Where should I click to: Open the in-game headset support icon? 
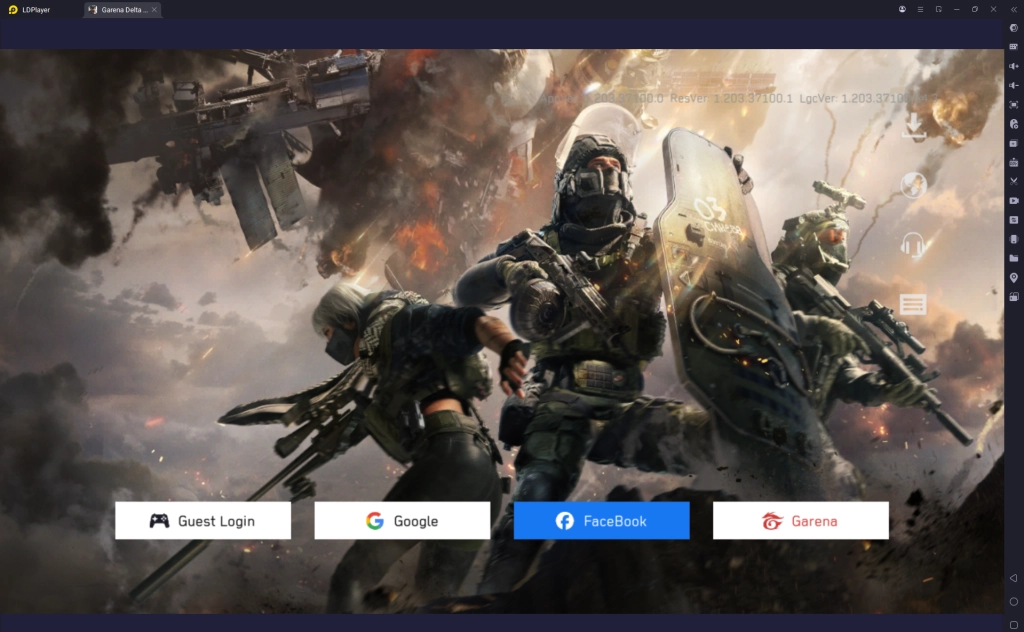913,245
